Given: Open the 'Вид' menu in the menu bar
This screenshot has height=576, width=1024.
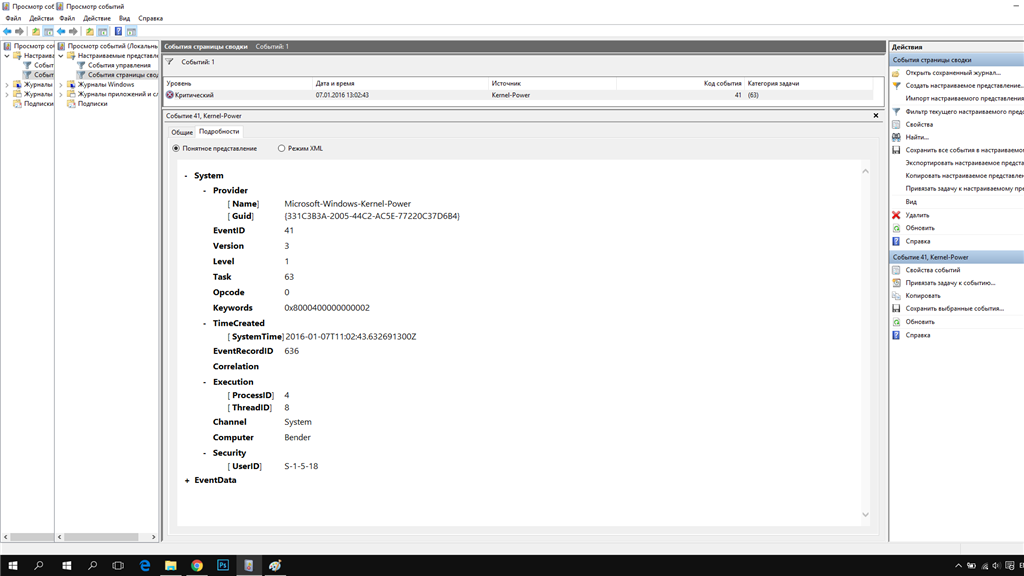Looking at the screenshot, I should click(124, 18).
